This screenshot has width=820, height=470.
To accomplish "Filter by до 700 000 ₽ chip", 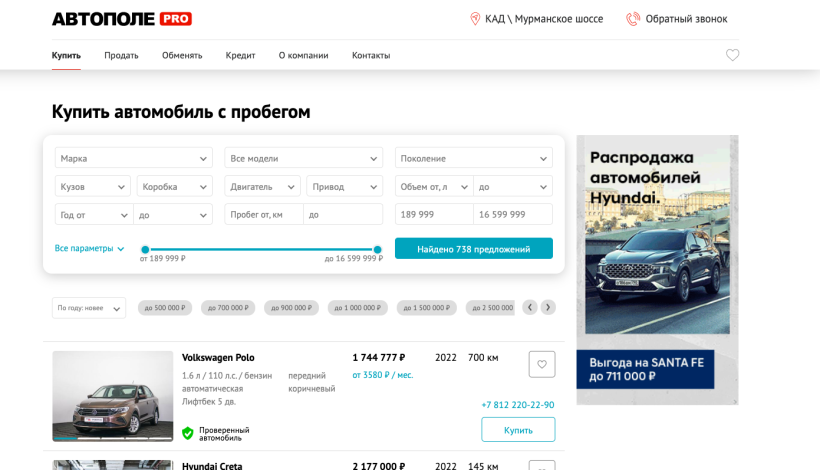I will (228, 308).
